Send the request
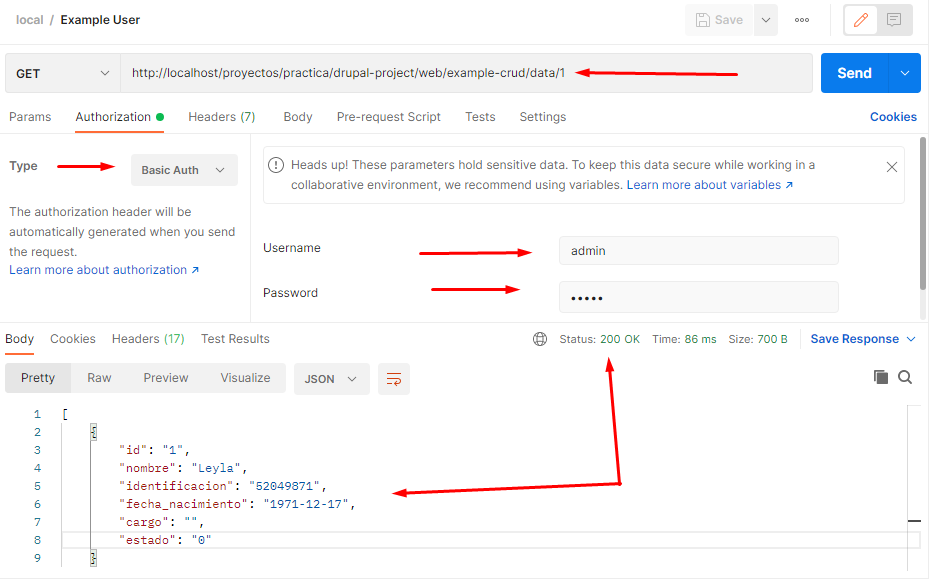 point(854,73)
